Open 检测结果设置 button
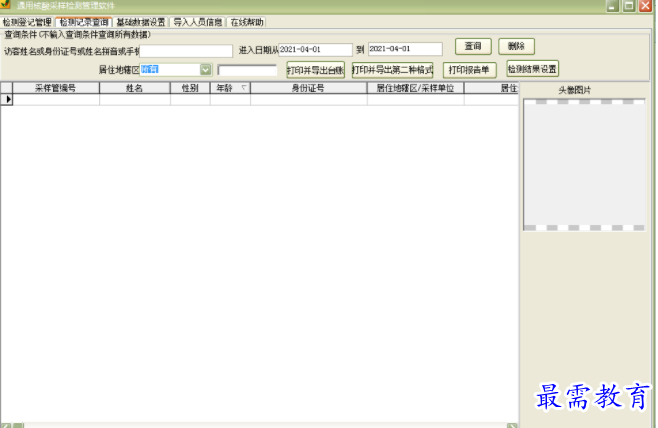Viewport: 658px width, 428px height. [x=532, y=69]
